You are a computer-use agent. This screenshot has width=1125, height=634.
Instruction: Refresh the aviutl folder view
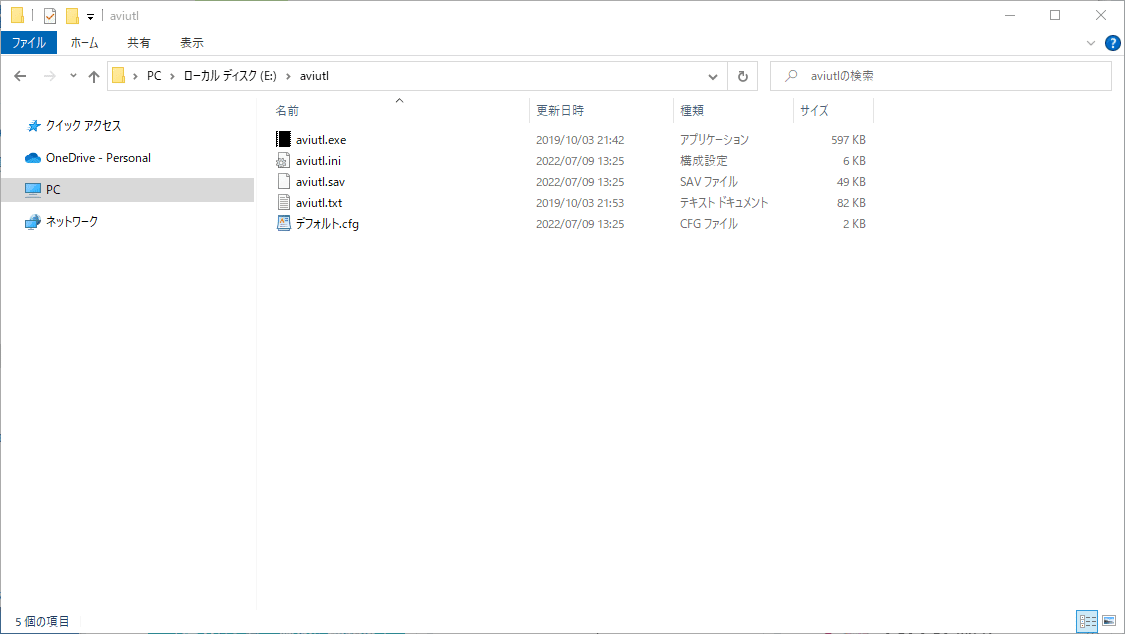[x=743, y=76]
